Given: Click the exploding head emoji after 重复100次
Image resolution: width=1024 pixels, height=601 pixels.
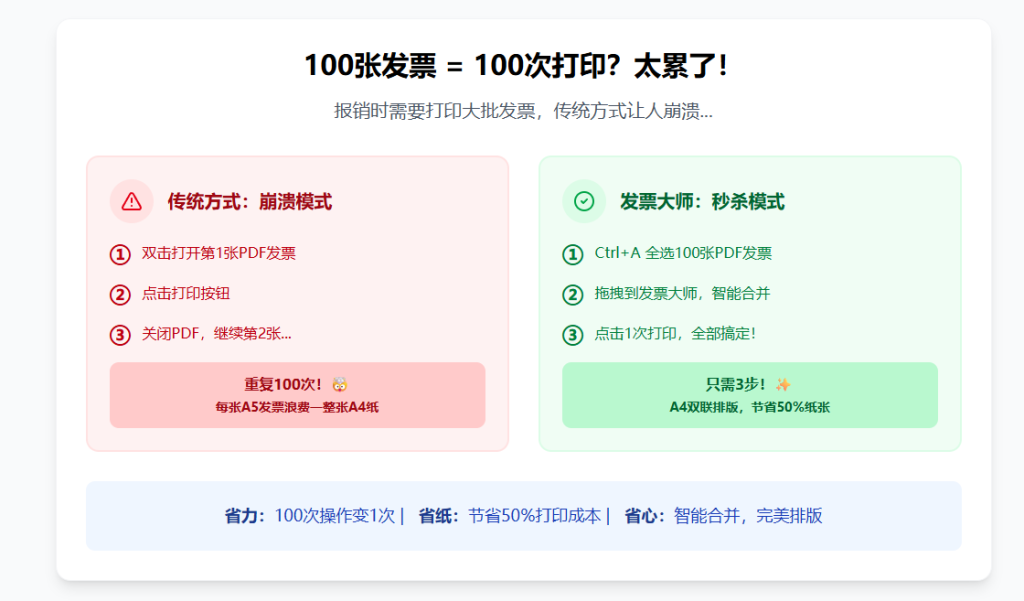Looking at the screenshot, I should coord(340,385).
